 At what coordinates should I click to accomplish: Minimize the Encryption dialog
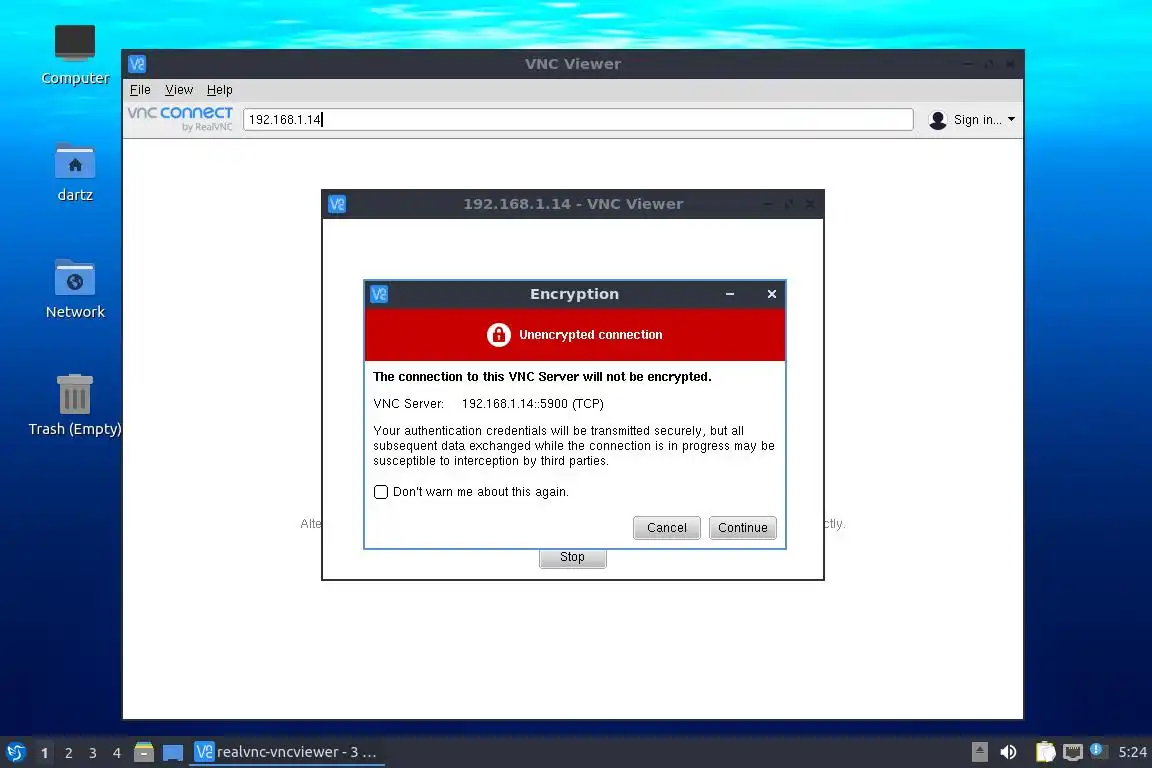[730, 294]
